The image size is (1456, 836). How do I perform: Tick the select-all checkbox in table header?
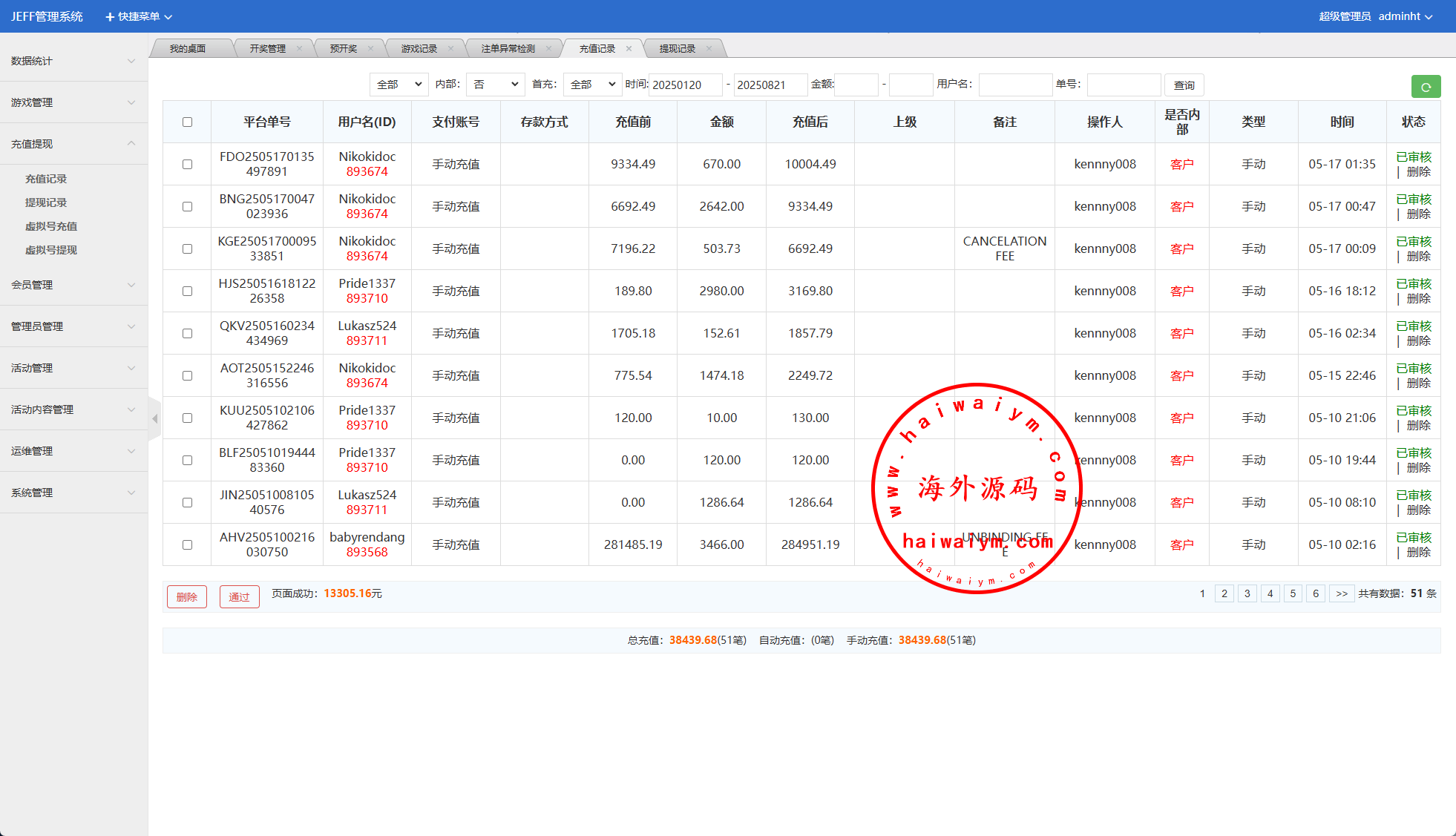(x=187, y=122)
